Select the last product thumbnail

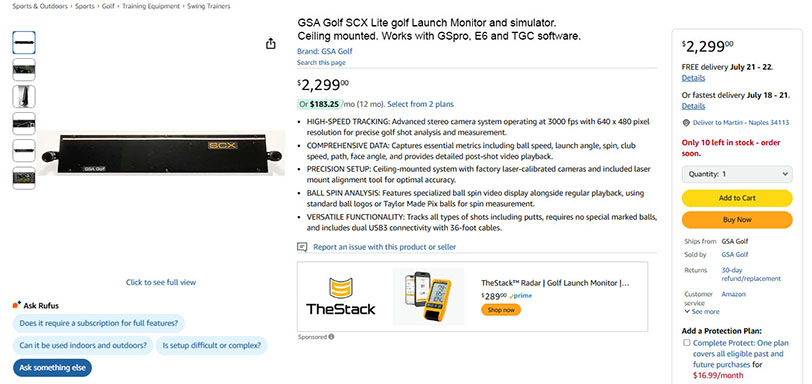pyautogui.click(x=24, y=178)
